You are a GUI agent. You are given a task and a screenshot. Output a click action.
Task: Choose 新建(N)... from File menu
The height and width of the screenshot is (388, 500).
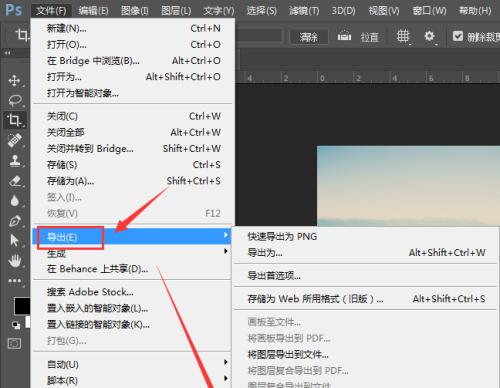(x=133, y=29)
